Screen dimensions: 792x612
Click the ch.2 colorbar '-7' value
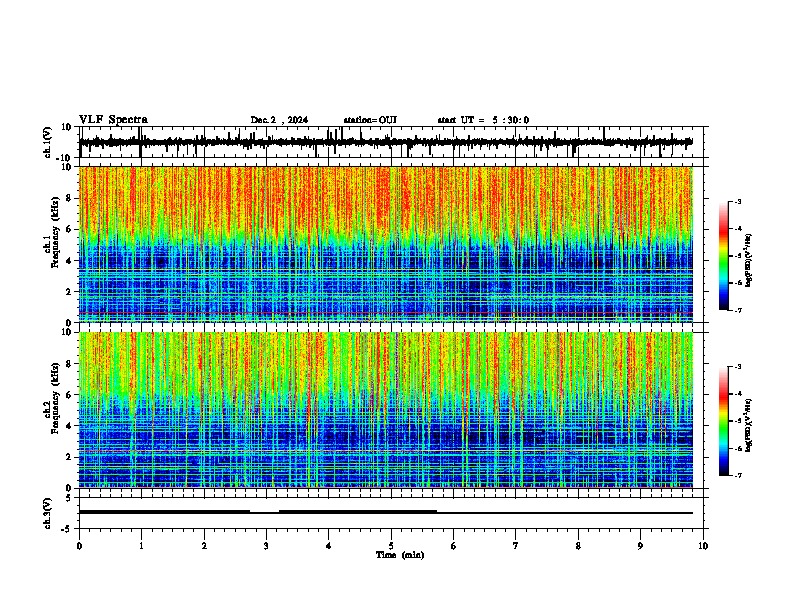click(737, 475)
